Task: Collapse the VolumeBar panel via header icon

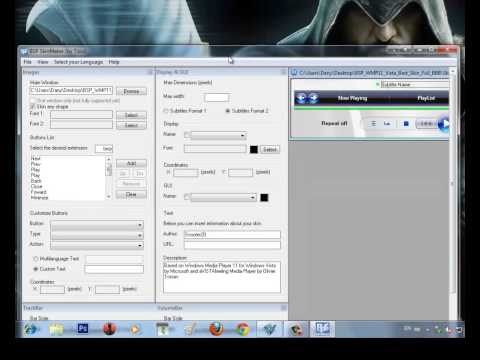Action: (283, 308)
